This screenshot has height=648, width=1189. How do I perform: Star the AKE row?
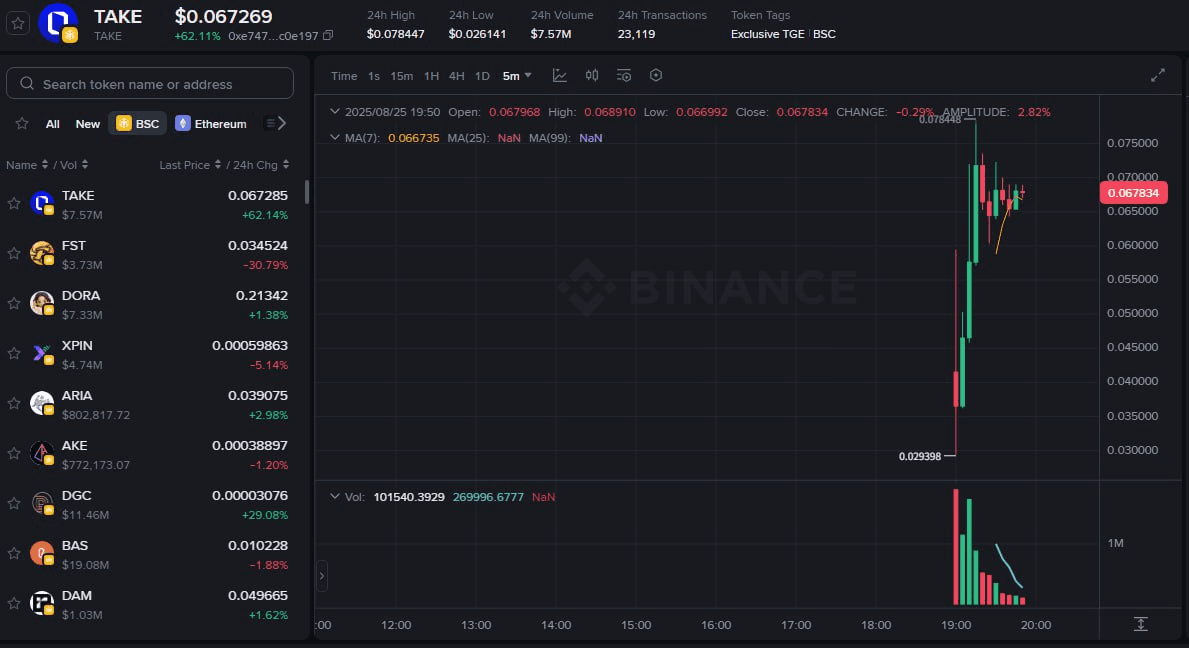point(14,453)
